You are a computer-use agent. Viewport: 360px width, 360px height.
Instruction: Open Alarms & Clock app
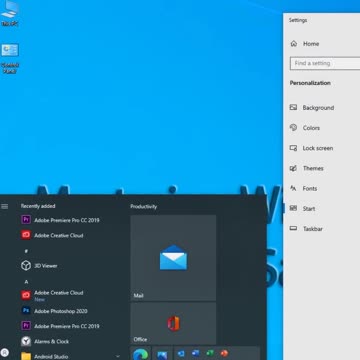click(x=45, y=341)
